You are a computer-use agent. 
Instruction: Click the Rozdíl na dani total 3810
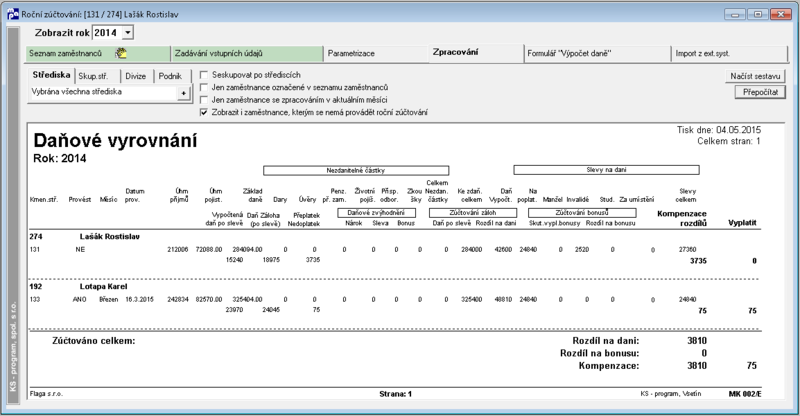697,341
